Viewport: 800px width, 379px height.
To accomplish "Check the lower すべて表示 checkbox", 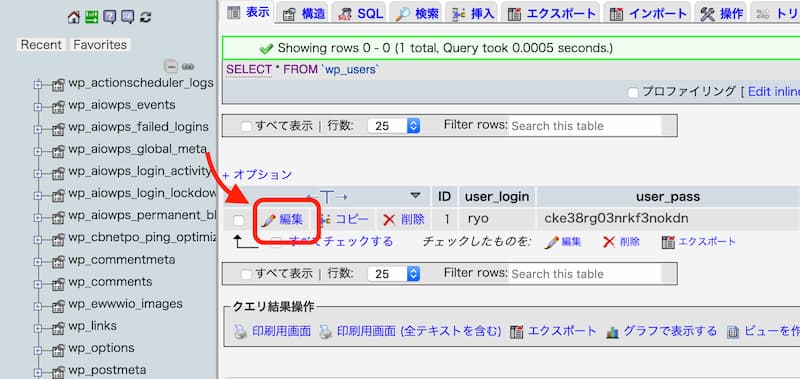I will point(246,274).
